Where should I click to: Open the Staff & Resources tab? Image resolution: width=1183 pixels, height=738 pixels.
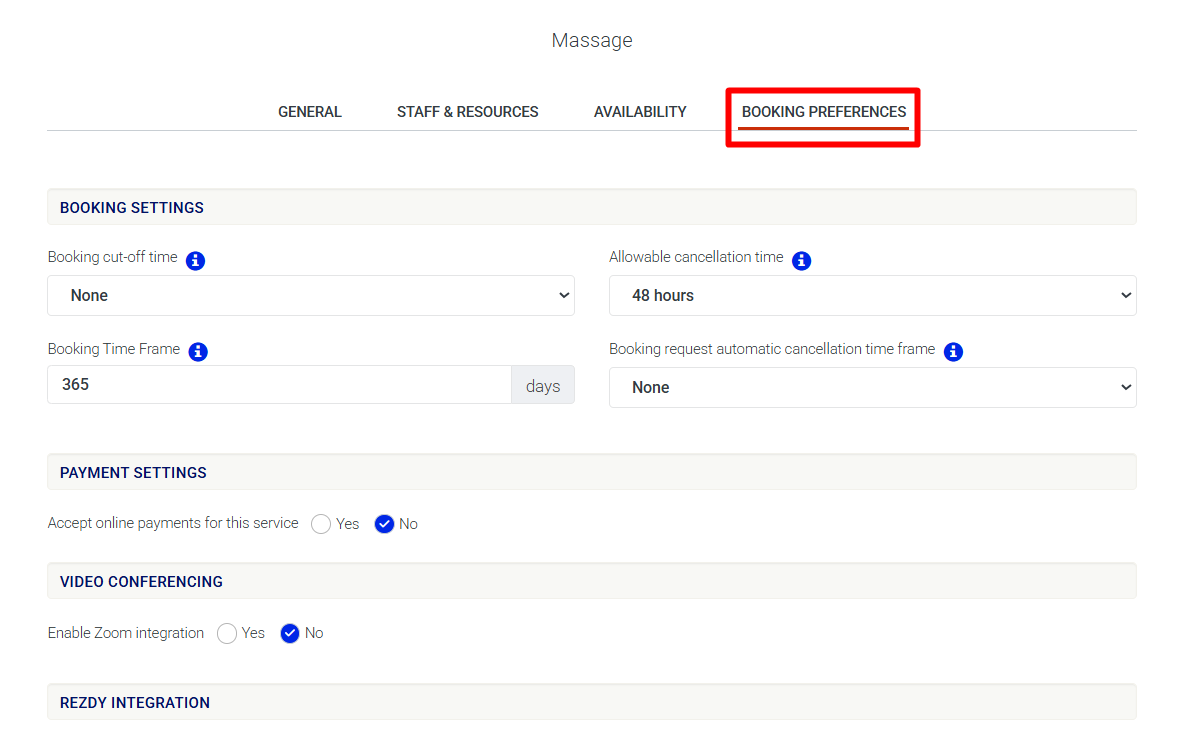(x=467, y=112)
